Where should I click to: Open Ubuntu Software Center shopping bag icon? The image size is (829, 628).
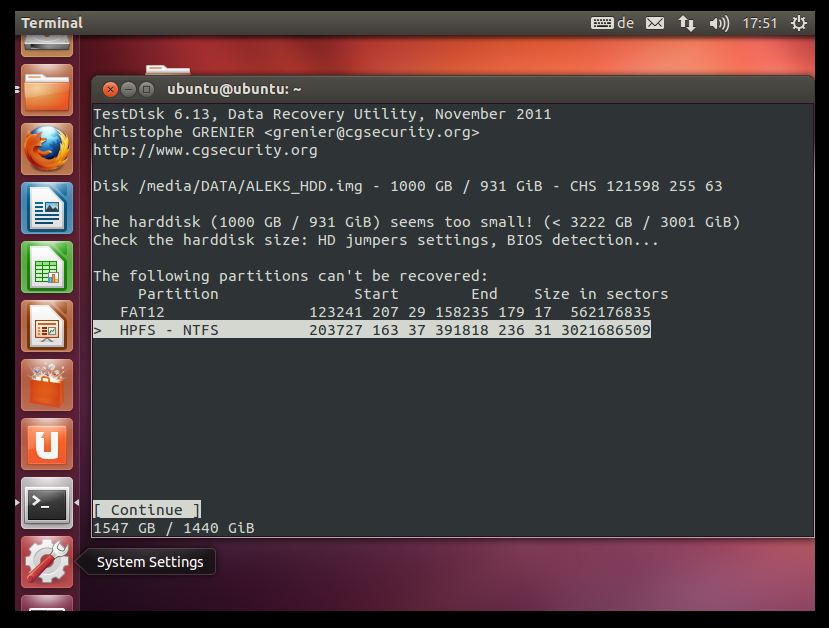click(x=47, y=385)
